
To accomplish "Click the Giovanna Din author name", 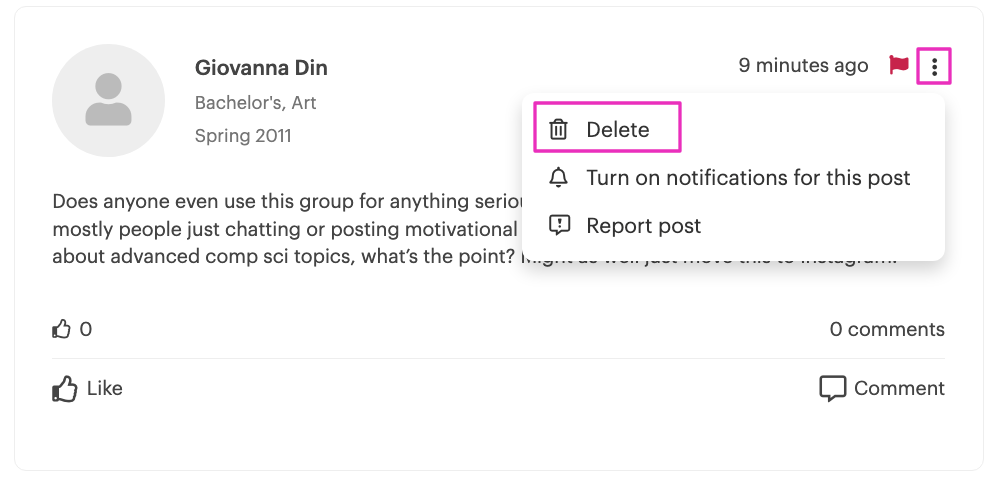I will pyautogui.click(x=261, y=68).
